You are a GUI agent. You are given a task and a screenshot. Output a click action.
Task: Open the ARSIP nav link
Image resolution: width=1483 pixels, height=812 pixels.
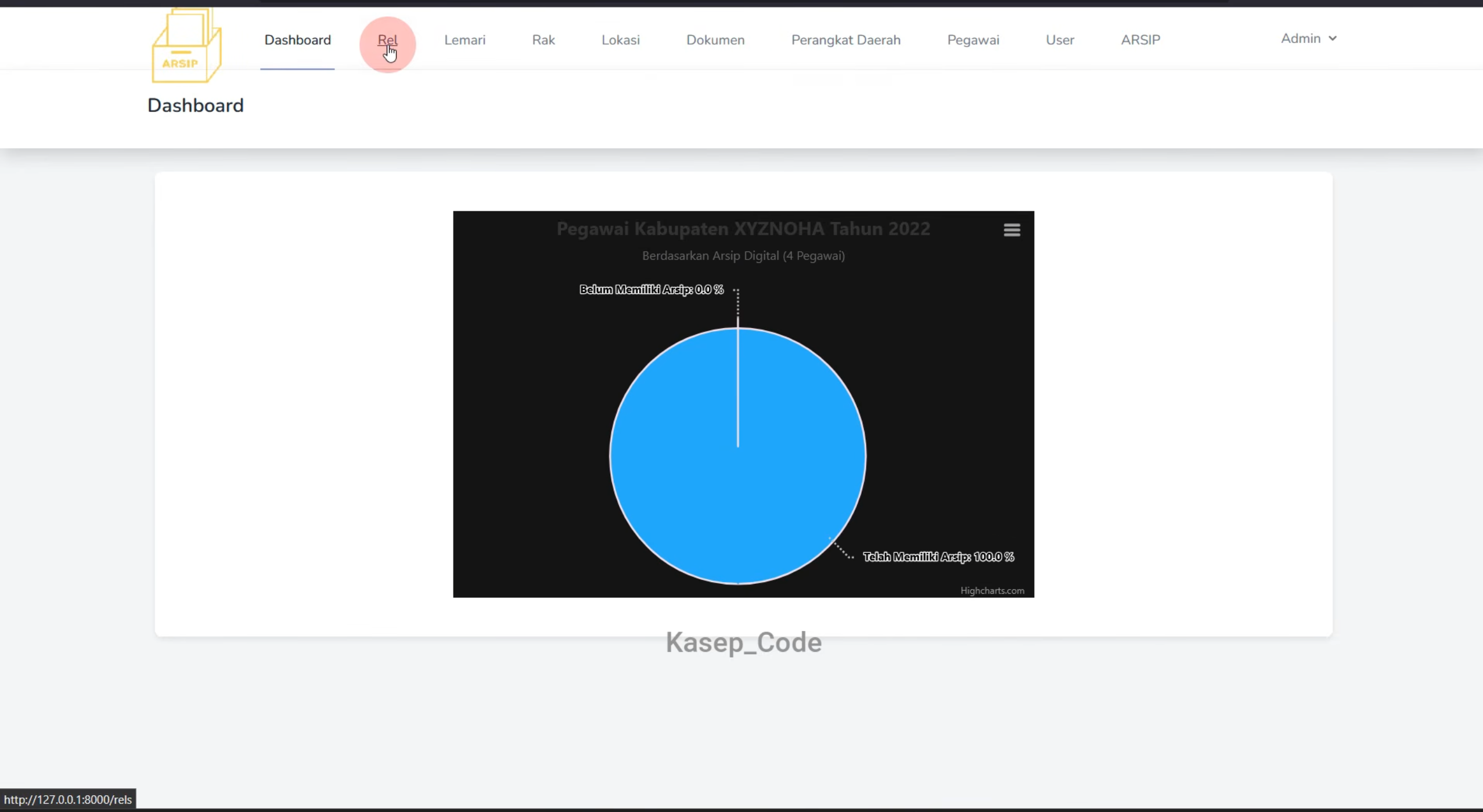tap(1140, 40)
